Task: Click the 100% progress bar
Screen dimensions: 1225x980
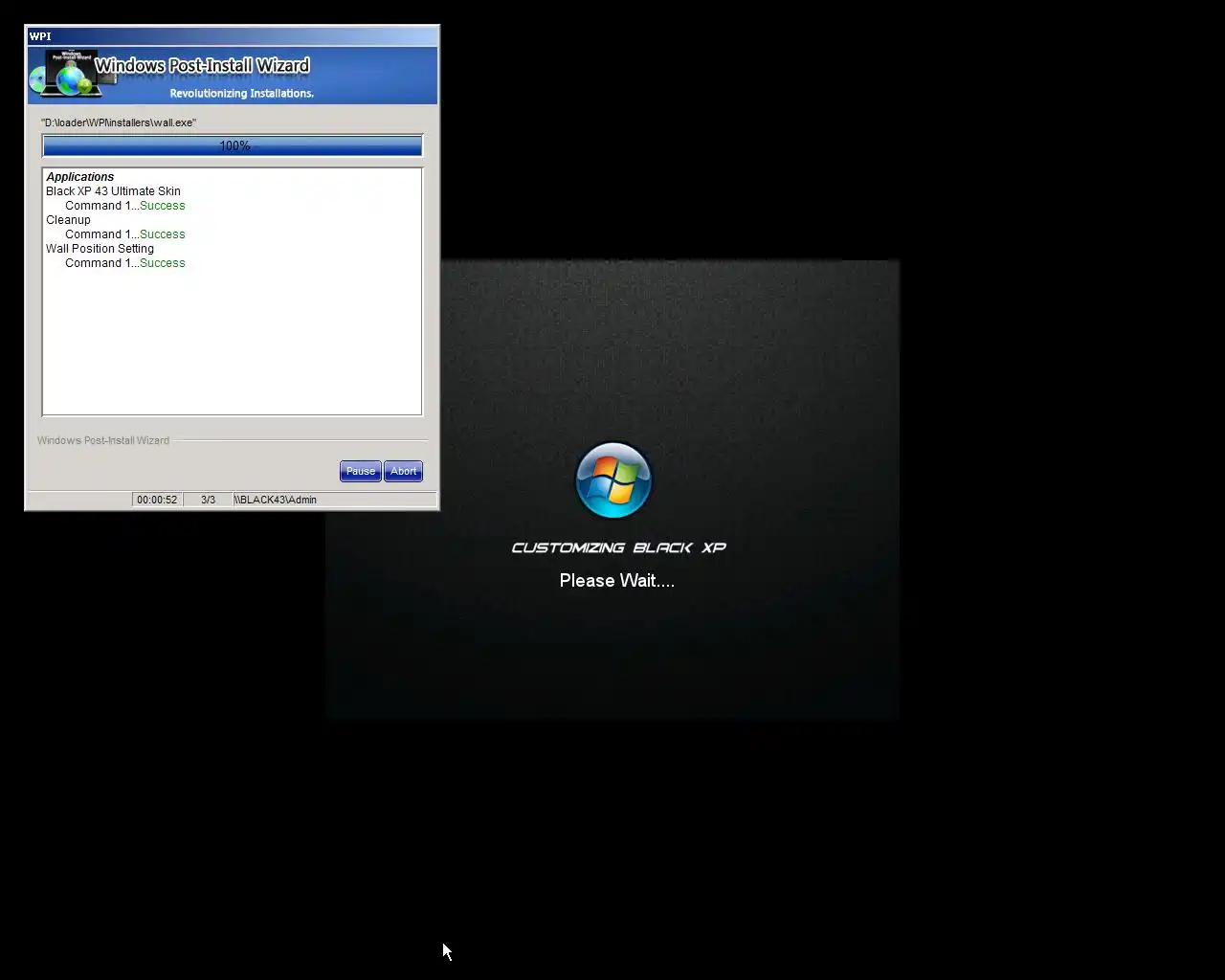Action: [233, 145]
